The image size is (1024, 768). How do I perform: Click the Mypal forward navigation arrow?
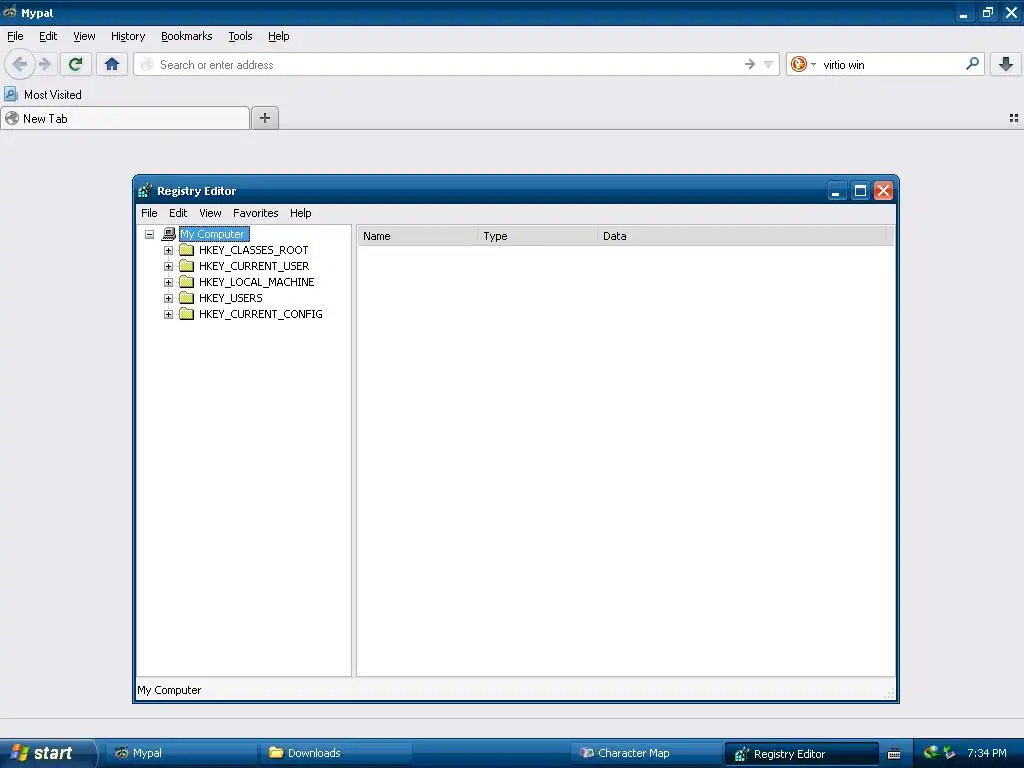click(44, 64)
